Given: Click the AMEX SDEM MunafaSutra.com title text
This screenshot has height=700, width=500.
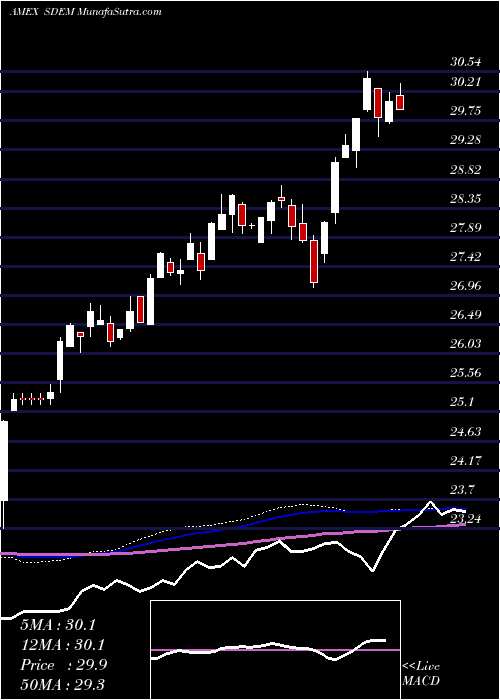Looking at the screenshot, I should [86, 12].
